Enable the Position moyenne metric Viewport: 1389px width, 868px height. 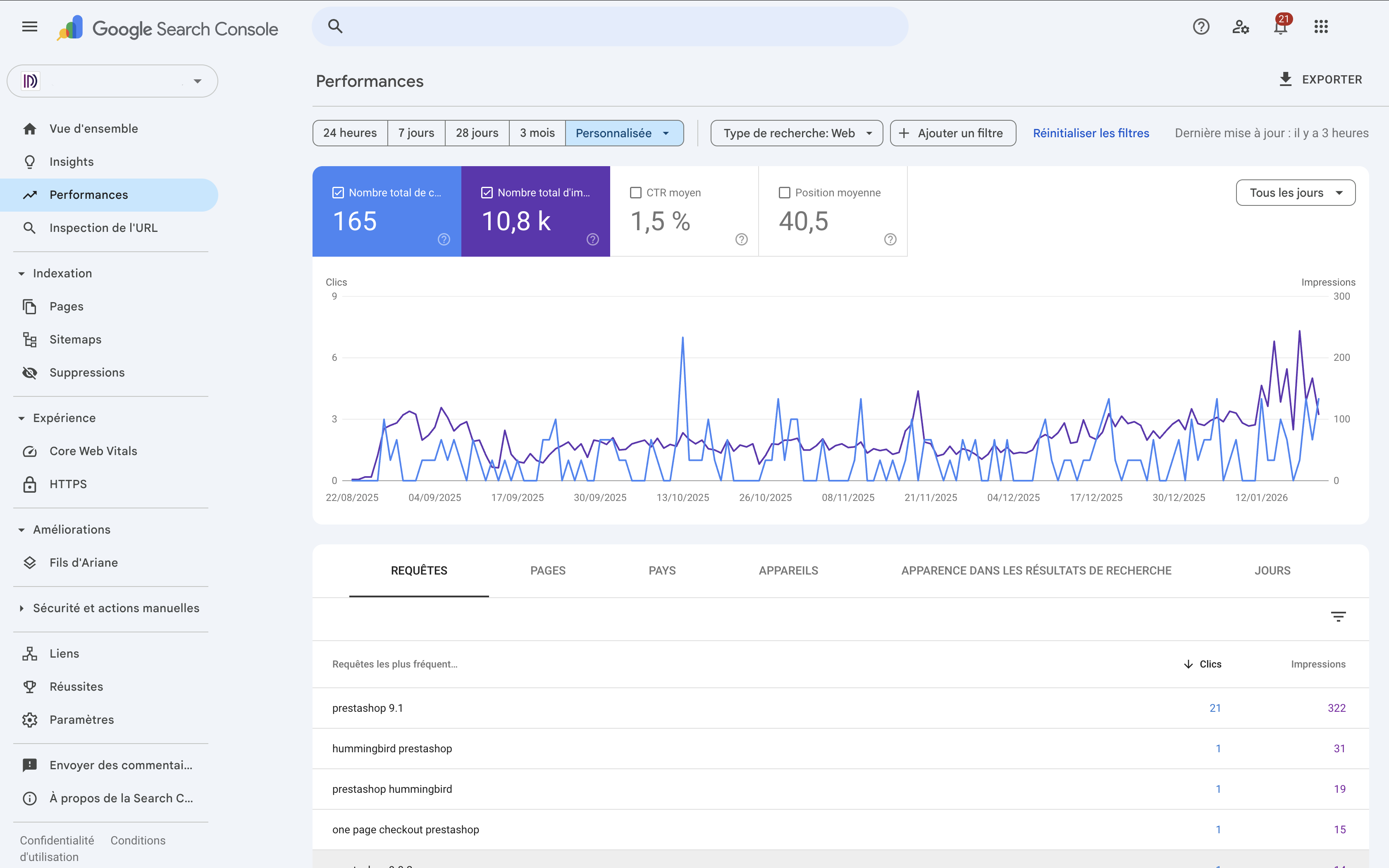pyautogui.click(x=785, y=192)
